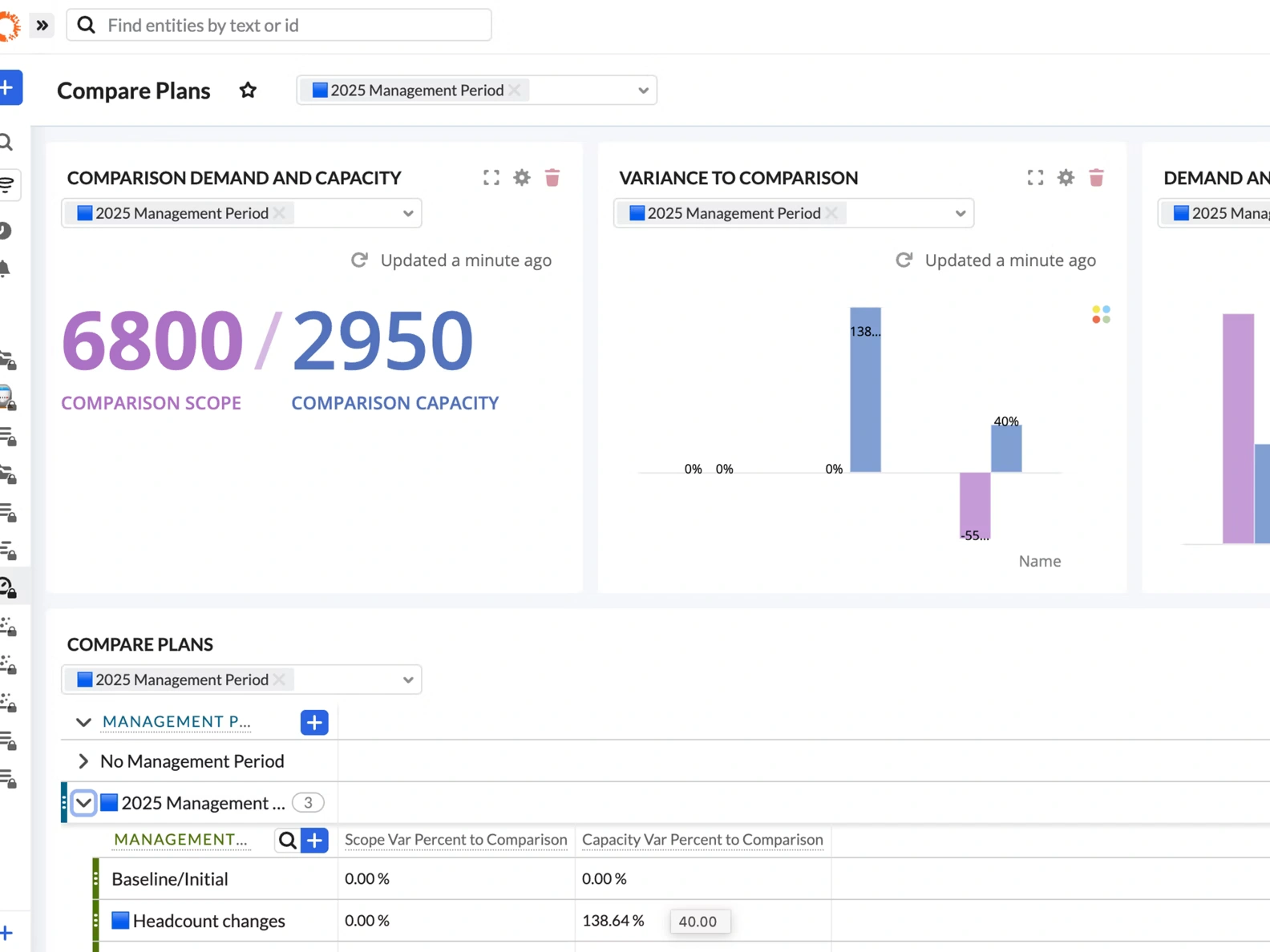Click the search icon in Management column header
This screenshot has width=1270, height=952.
click(x=287, y=840)
